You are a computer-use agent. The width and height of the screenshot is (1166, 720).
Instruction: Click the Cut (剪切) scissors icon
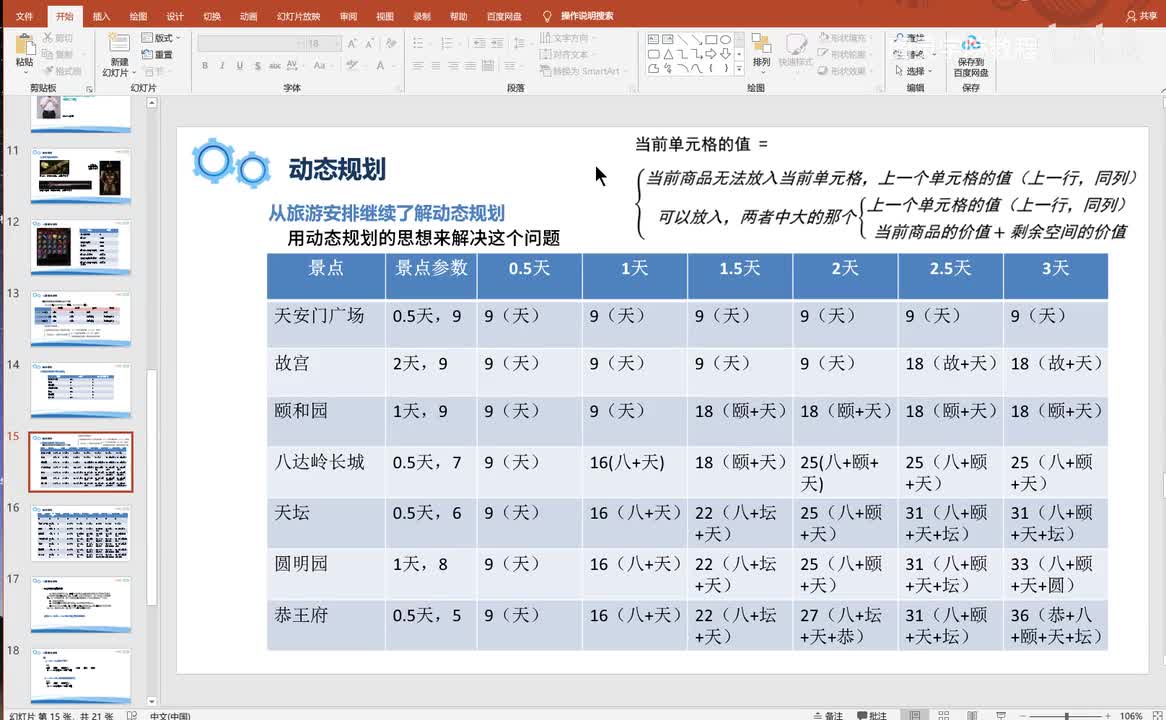(48, 38)
